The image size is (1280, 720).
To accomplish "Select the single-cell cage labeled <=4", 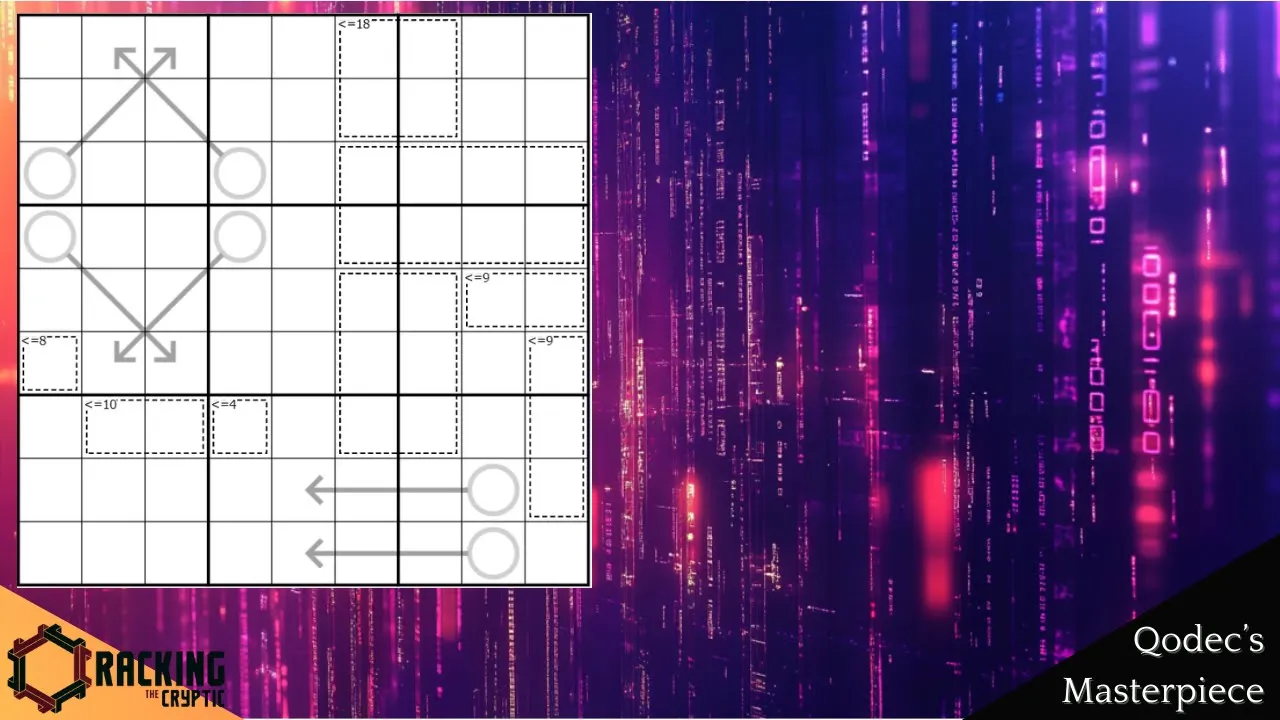I will (240, 426).
